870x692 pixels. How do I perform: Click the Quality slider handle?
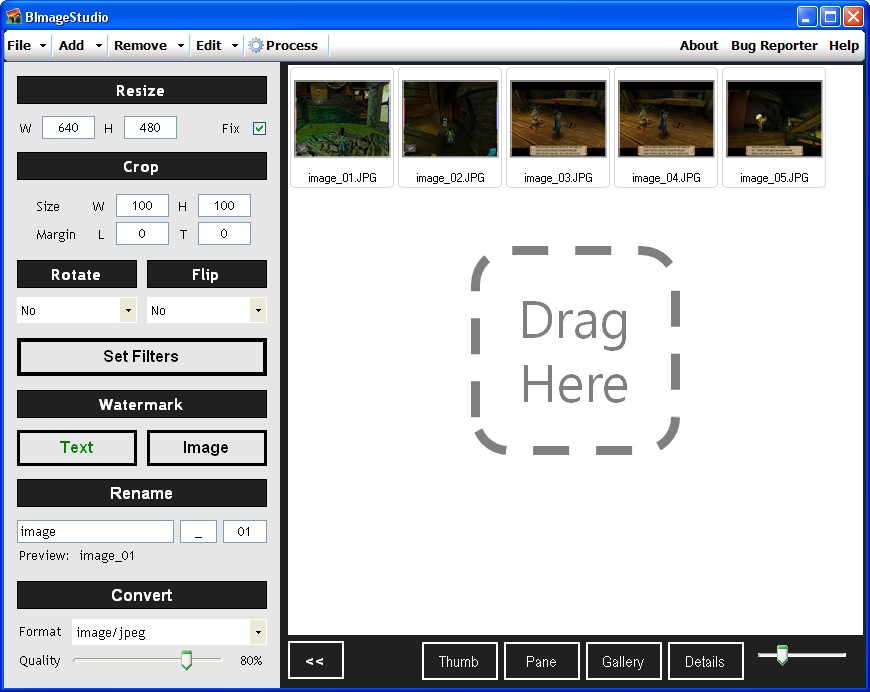coord(186,660)
